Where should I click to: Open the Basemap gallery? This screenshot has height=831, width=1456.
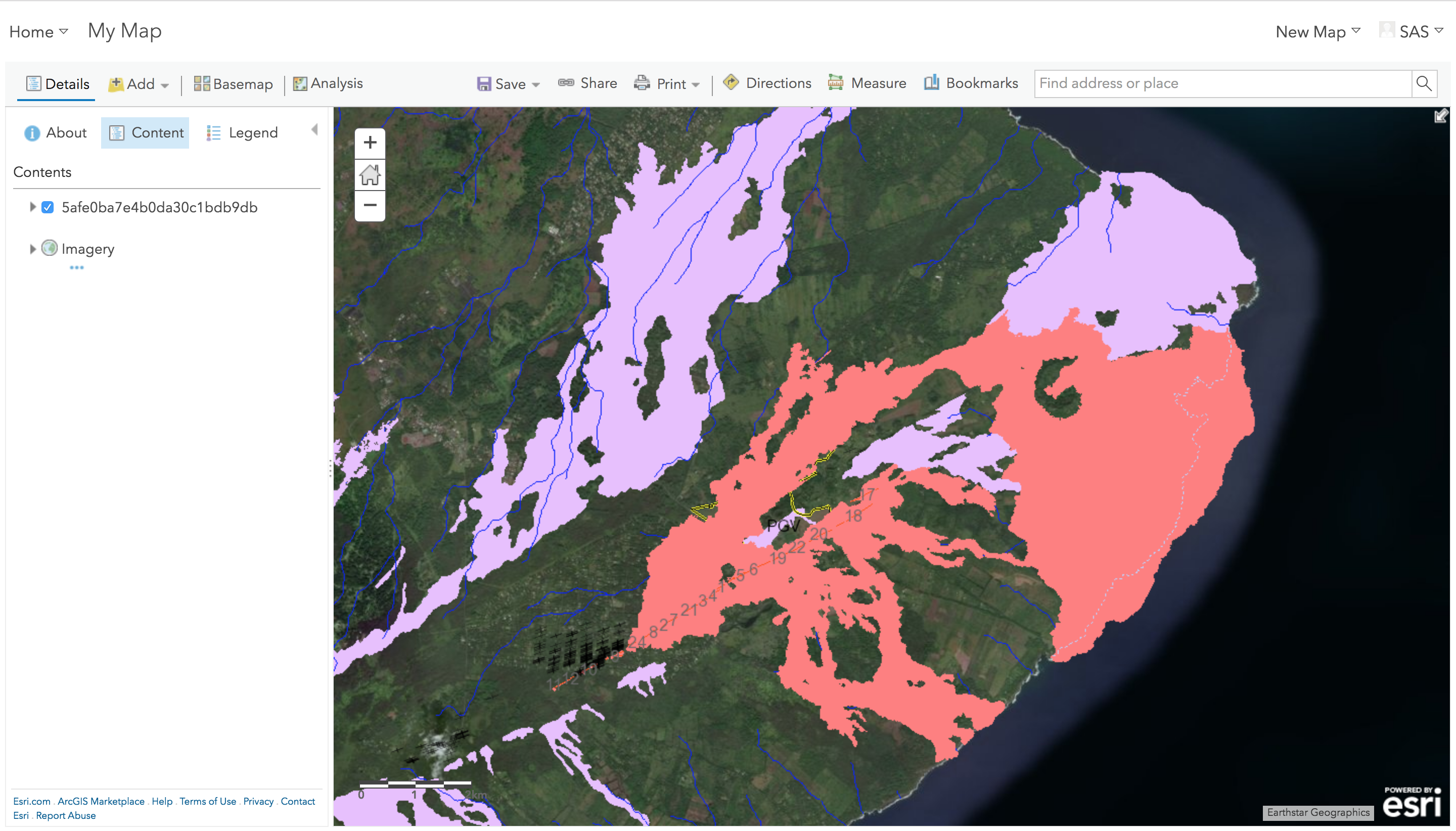232,83
